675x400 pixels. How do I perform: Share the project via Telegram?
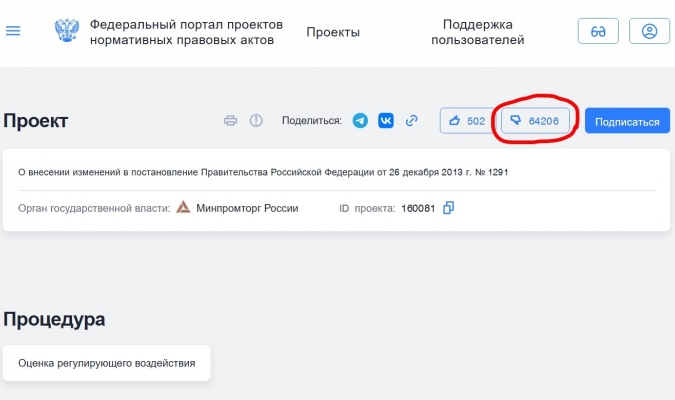pyautogui.click(x=360, y=121)
